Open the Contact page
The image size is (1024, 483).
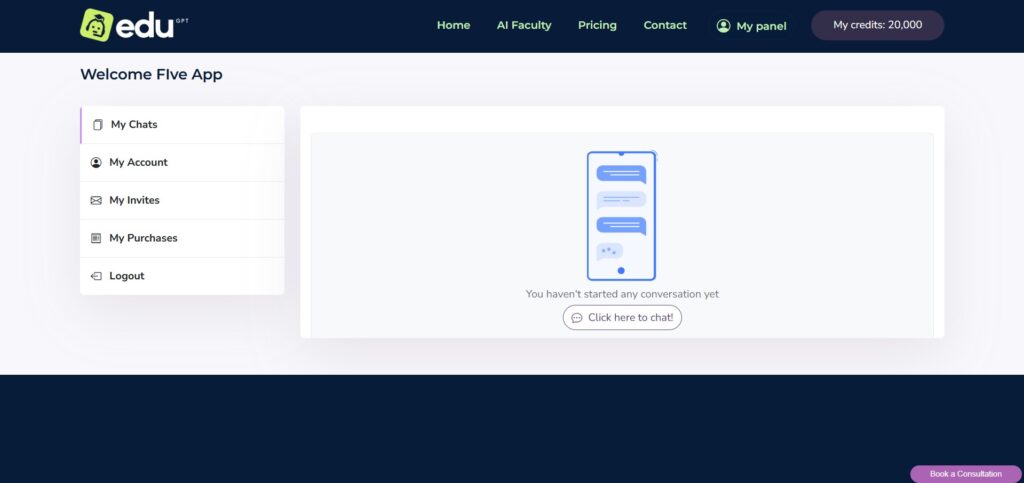[x=665, y=25]
